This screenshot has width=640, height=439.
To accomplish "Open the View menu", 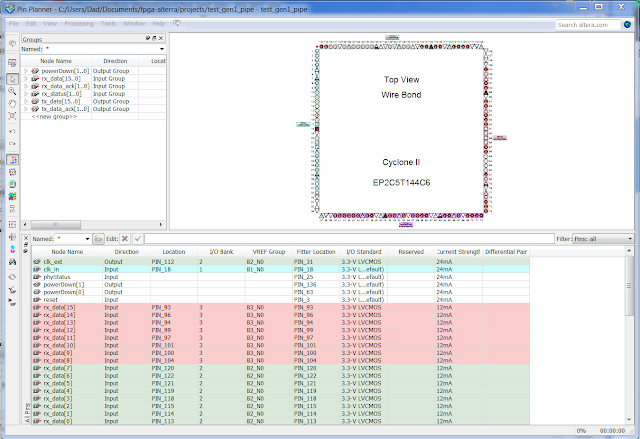I will pyautogui.click(x=50, y=24).
